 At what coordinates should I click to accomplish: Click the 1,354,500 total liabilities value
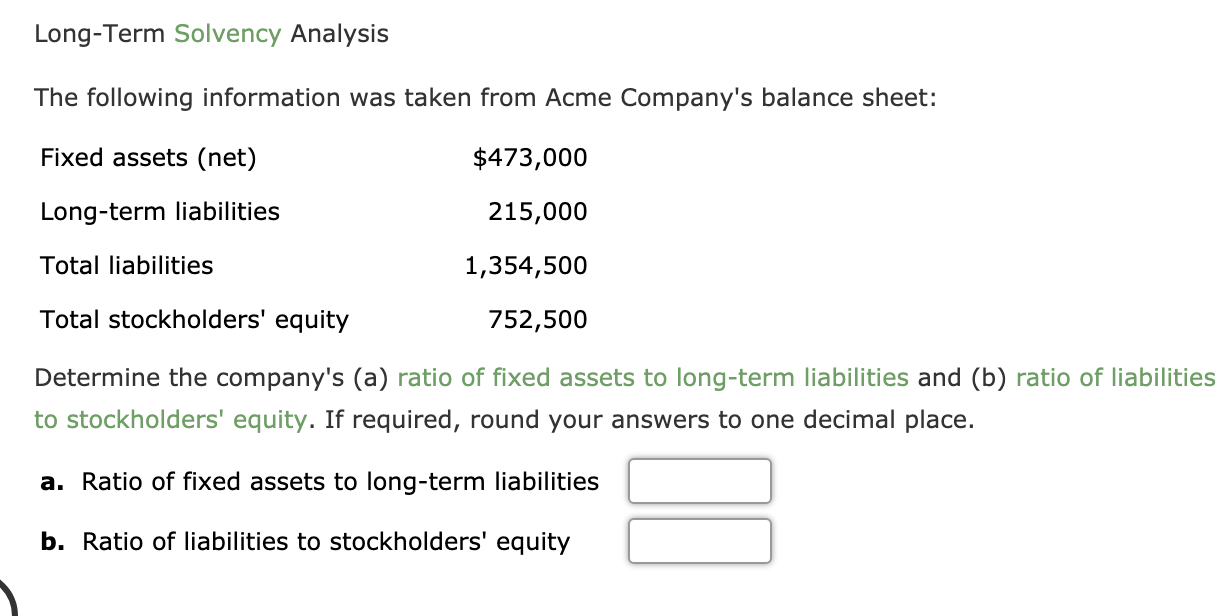point(526,266)
